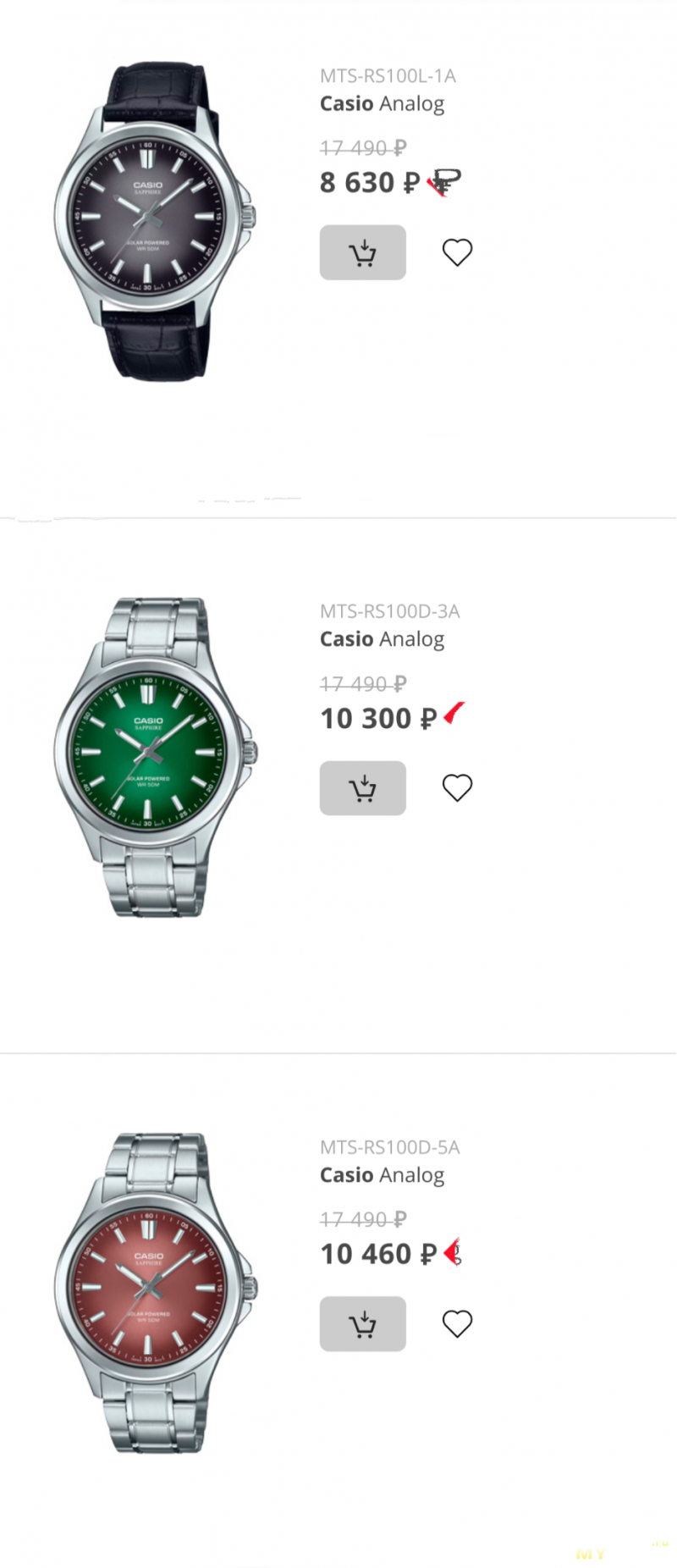The height and width of the screenshot is (1568, 677).
Task: Open black leather strap watch image
Action: pos(155,221)
